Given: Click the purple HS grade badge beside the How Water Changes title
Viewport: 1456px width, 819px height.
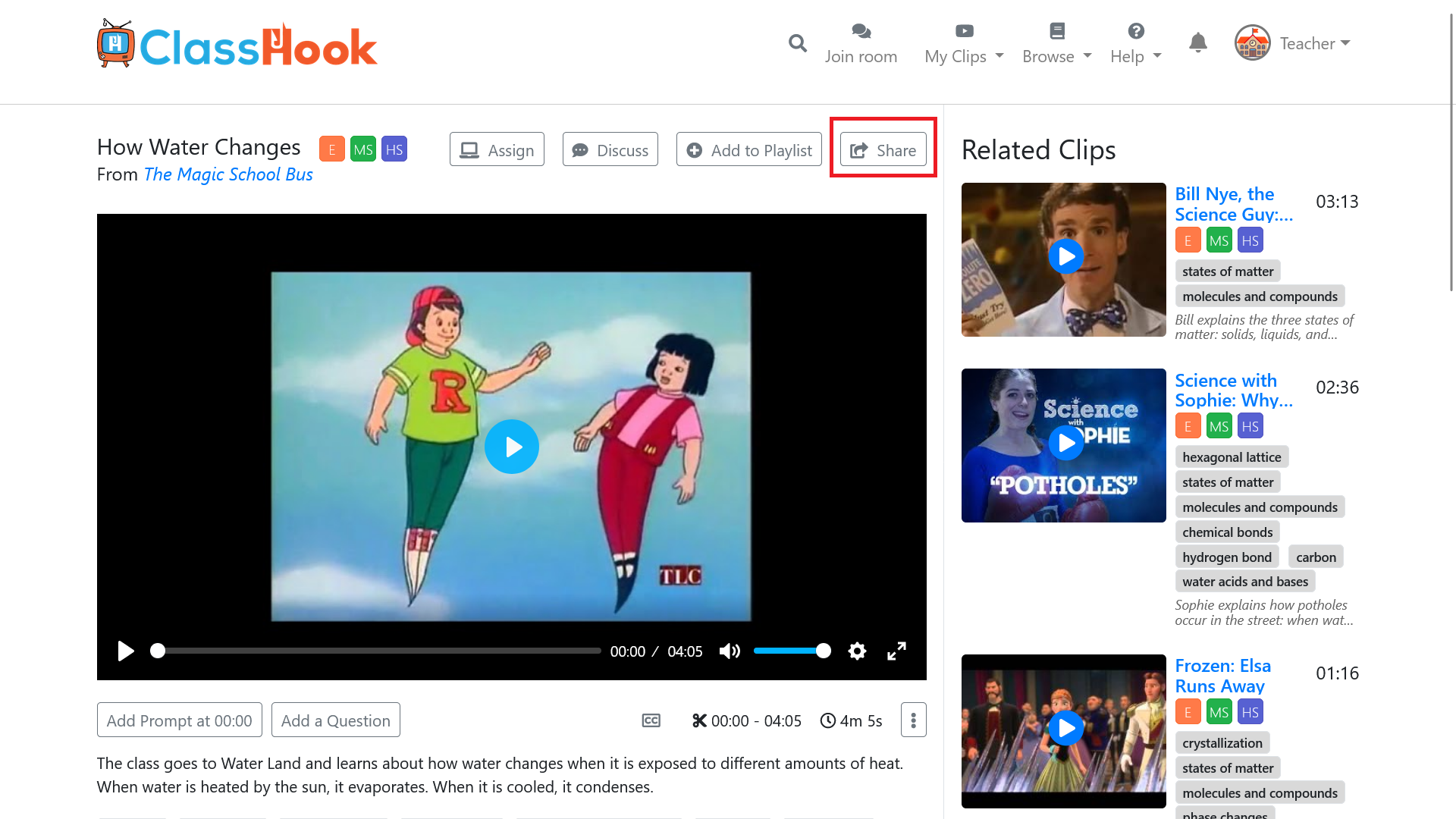Looking at the screenshot, I should [394, 149].
